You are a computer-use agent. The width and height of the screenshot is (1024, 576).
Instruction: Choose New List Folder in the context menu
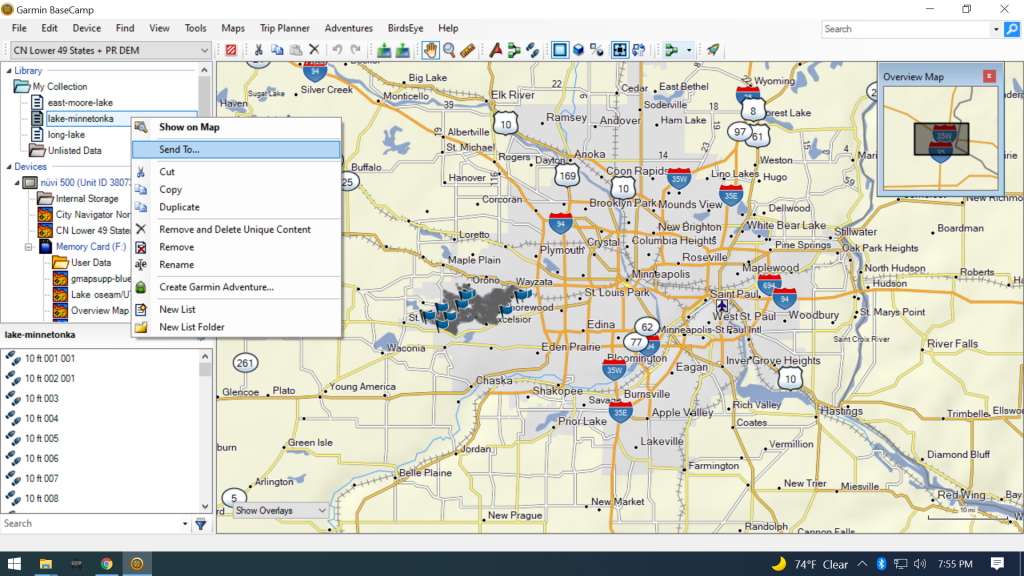[x=236, y=327]
